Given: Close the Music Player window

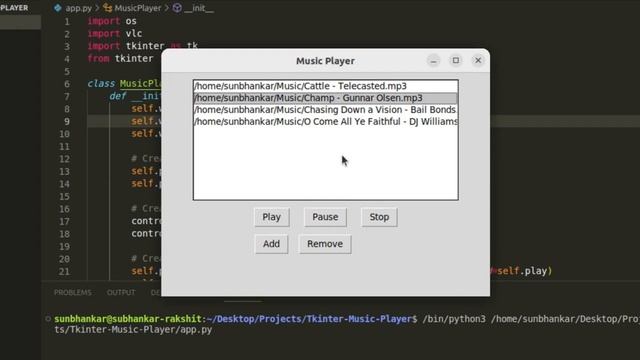Looking at the screenshot, I should (x=478, y=60).
